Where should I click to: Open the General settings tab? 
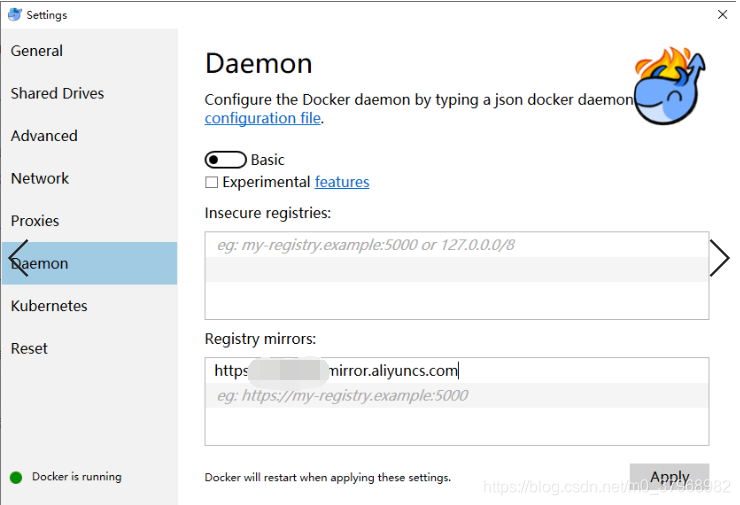(37, 51)
